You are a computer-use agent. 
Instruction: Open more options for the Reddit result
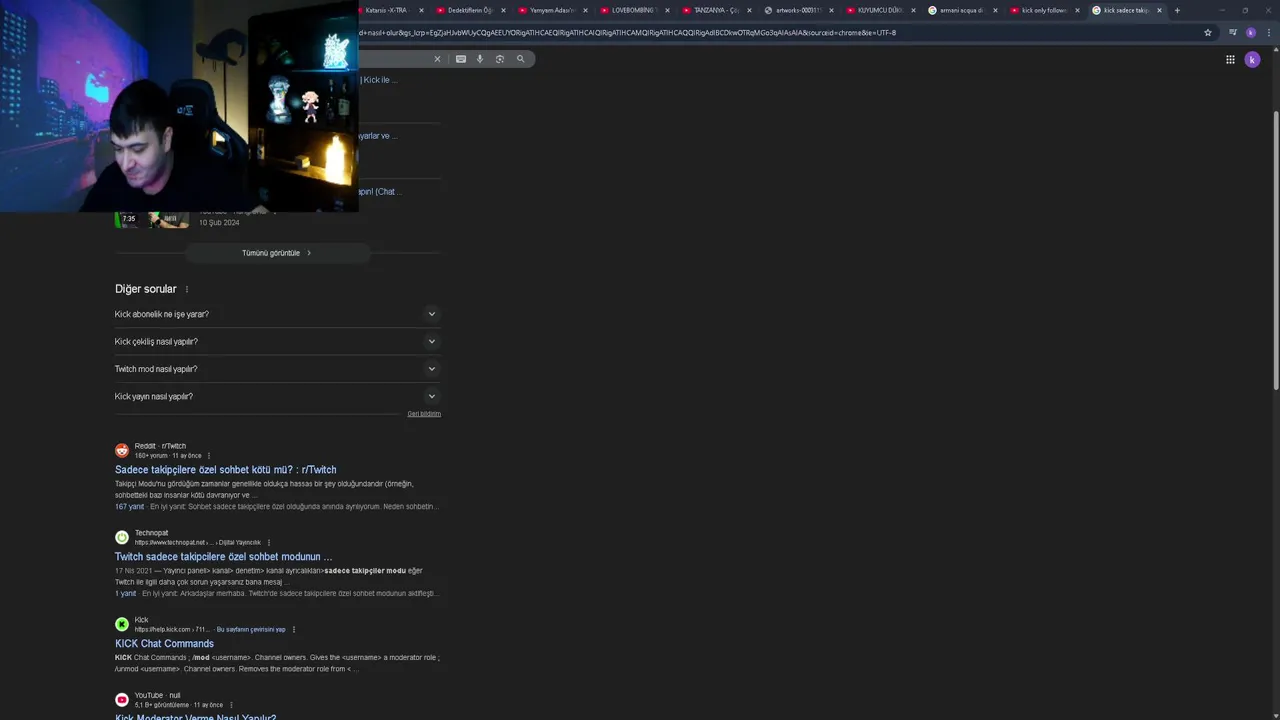(209, 456)
